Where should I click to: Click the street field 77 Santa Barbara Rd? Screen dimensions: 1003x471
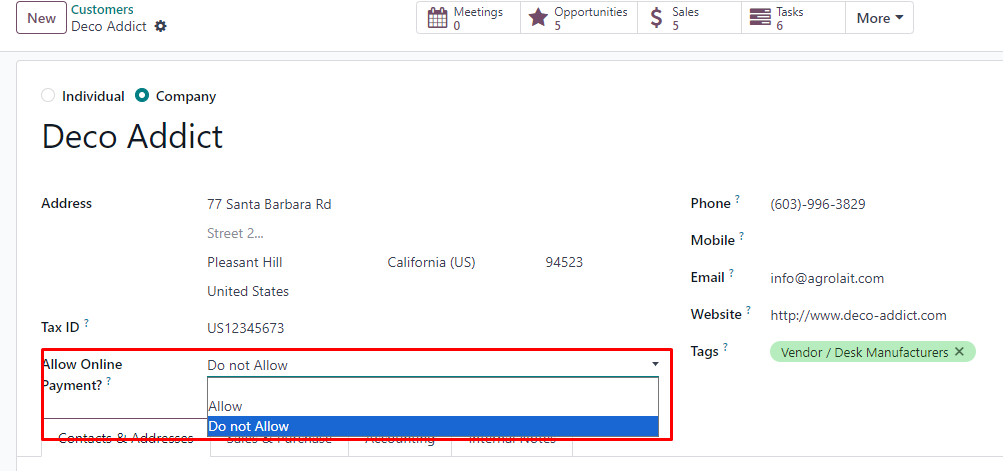click(x=269, y=205)
